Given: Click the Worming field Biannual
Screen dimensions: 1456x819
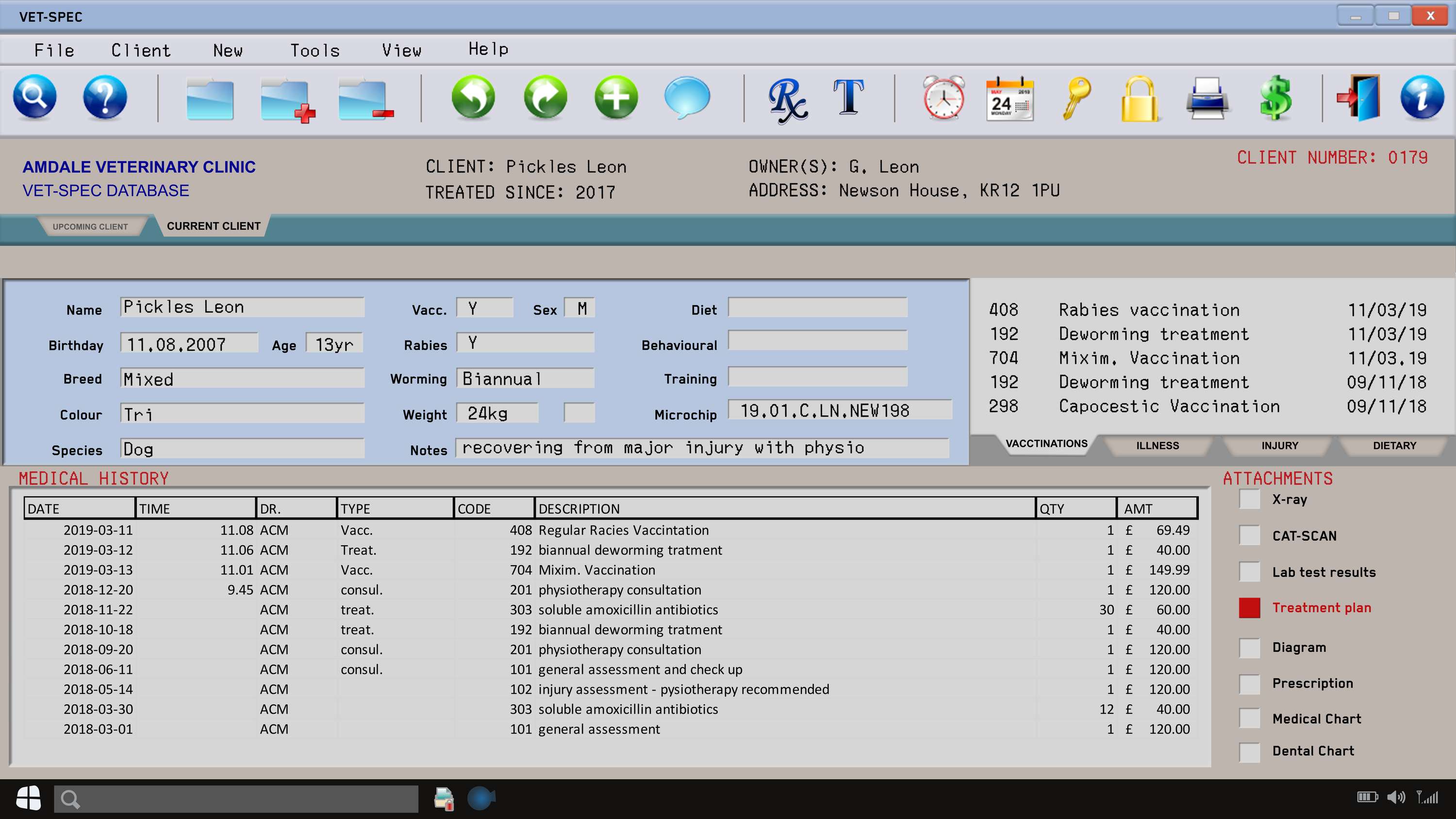Looking at the screenshot, I should coord(525,378).
